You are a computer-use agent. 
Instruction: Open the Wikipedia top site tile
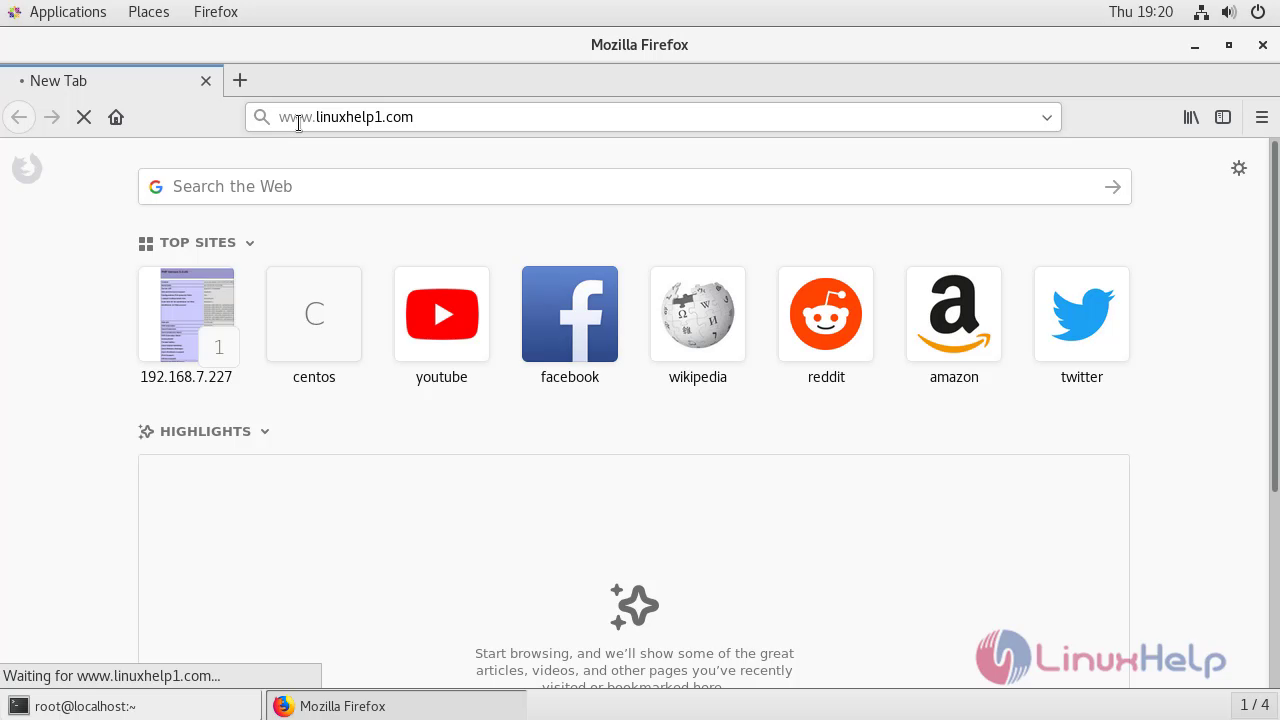(x=698, y=314)
